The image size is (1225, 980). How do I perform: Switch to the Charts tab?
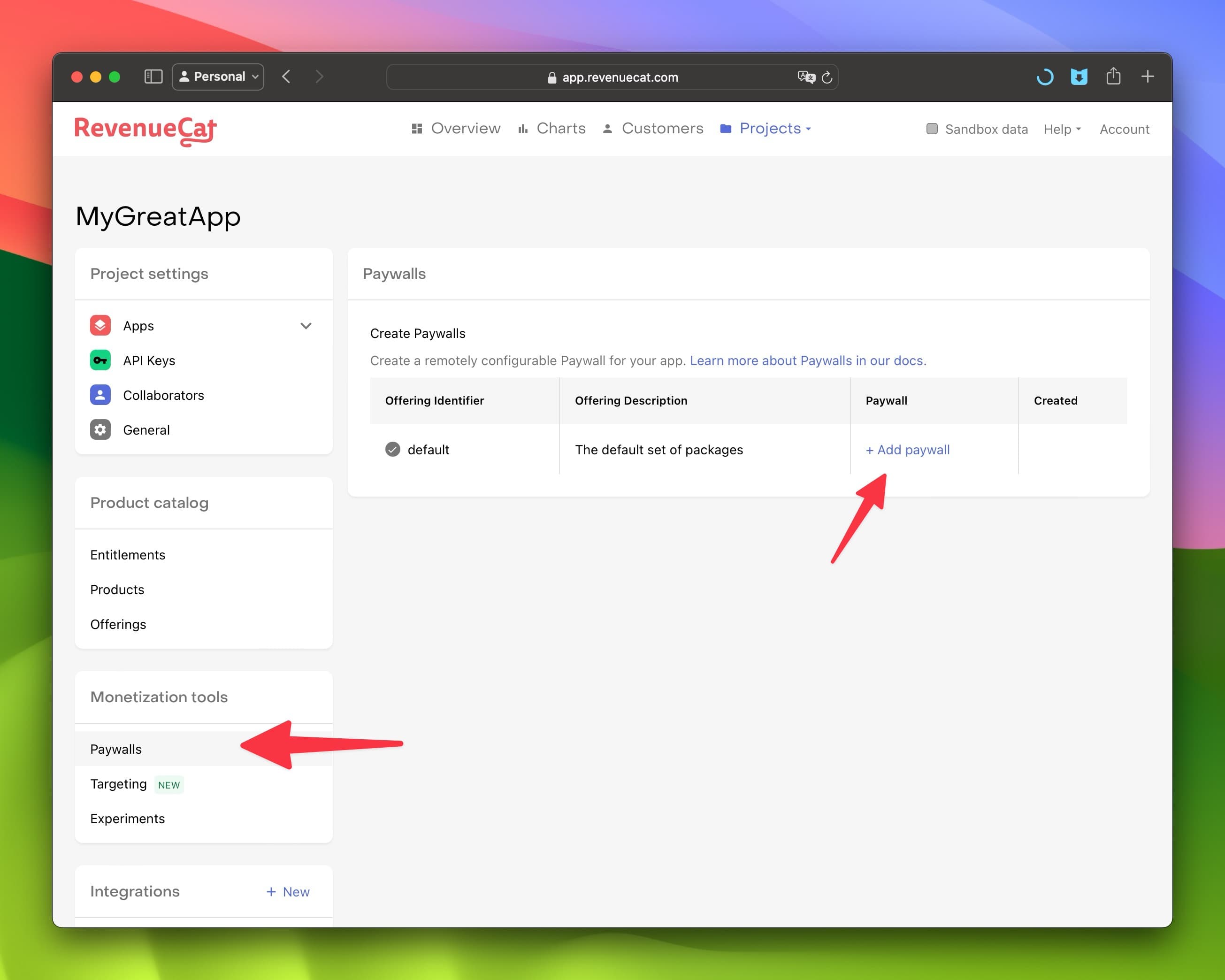coord(551,129)
